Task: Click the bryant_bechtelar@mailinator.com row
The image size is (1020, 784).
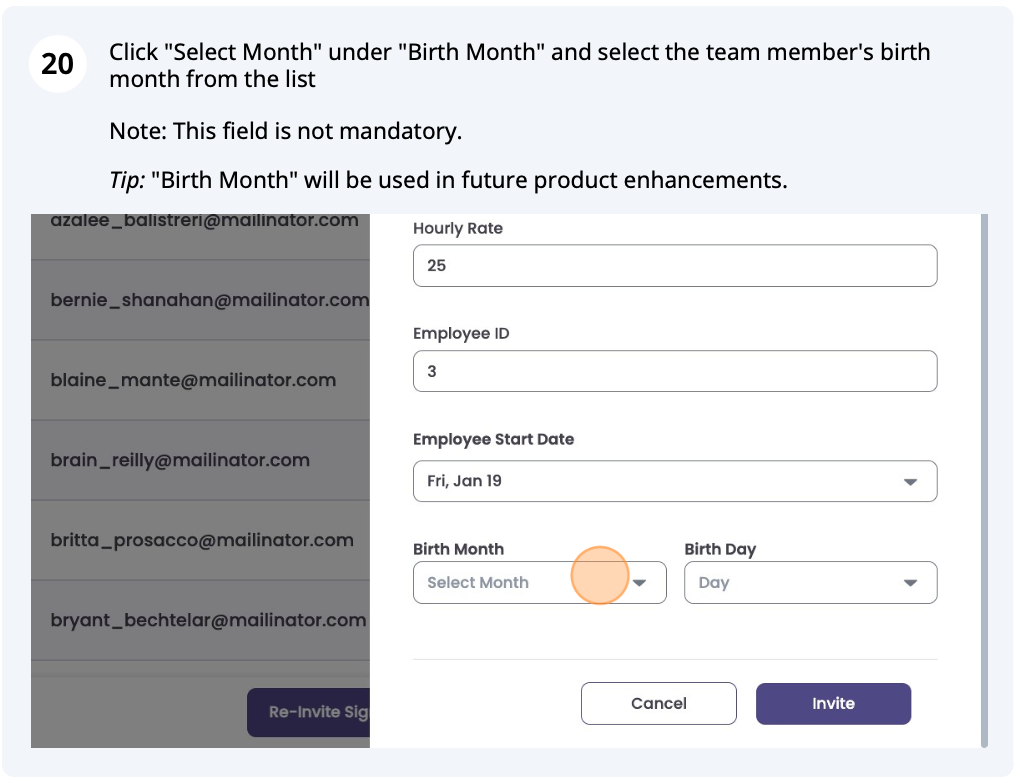Action: coord(208,620)
